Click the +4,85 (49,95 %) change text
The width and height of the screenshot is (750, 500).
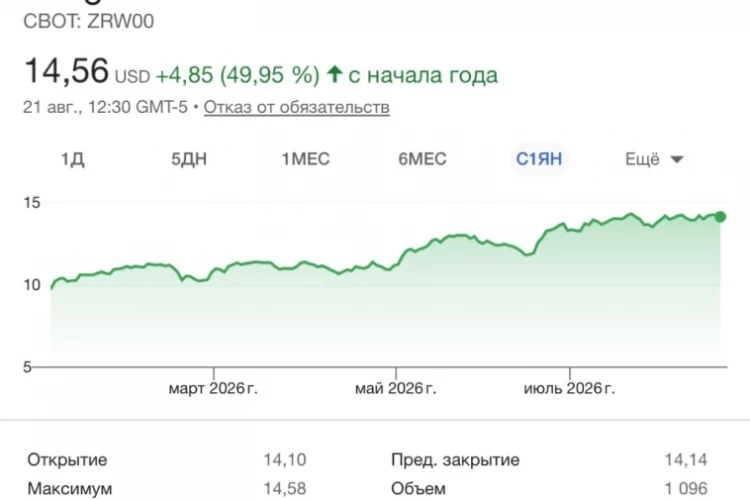(x=238, y=75)
